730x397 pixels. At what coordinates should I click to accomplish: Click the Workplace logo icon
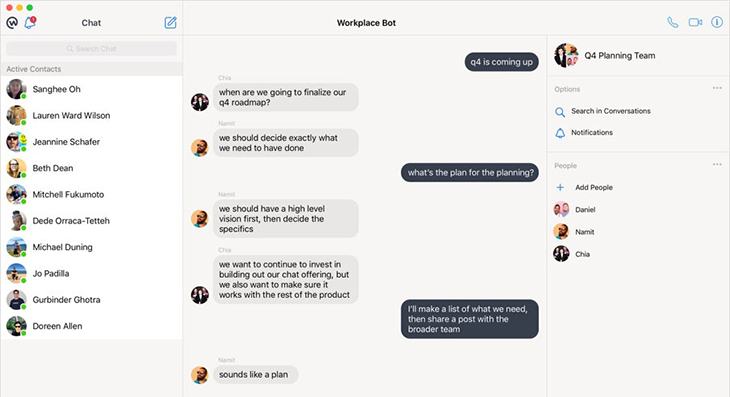tap(12, 22)
